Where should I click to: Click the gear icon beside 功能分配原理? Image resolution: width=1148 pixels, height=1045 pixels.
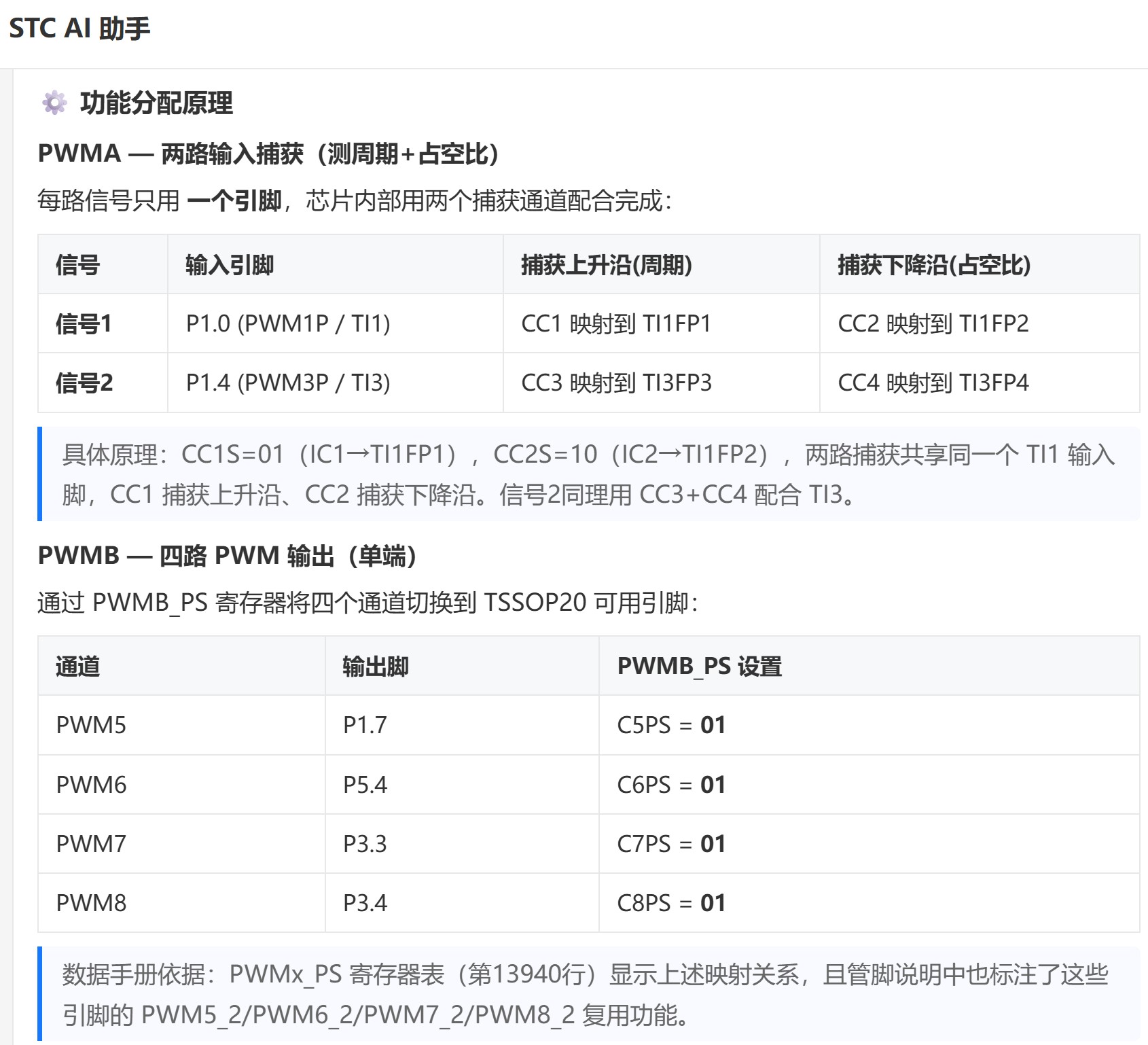tap(54, 103)
